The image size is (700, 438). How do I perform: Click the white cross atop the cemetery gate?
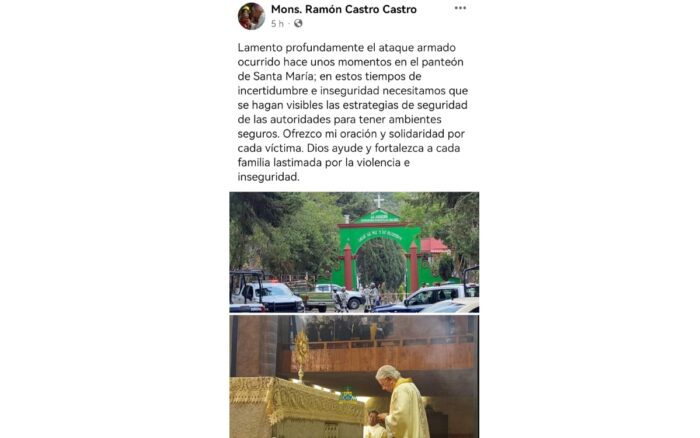click(x=379, y=201)
